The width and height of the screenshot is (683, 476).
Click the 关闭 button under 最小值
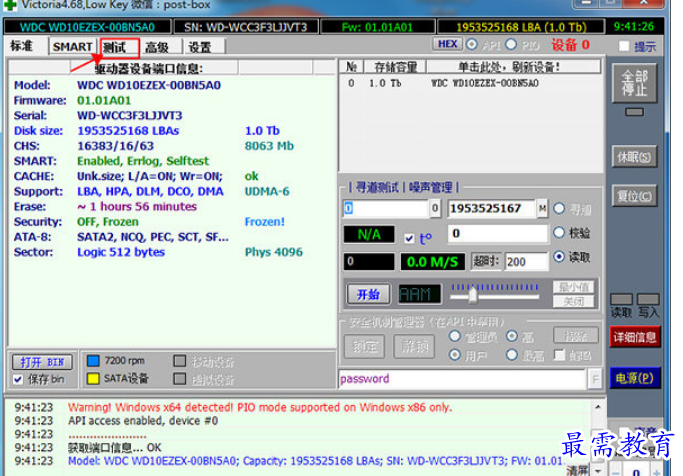[x=574, y=301]
